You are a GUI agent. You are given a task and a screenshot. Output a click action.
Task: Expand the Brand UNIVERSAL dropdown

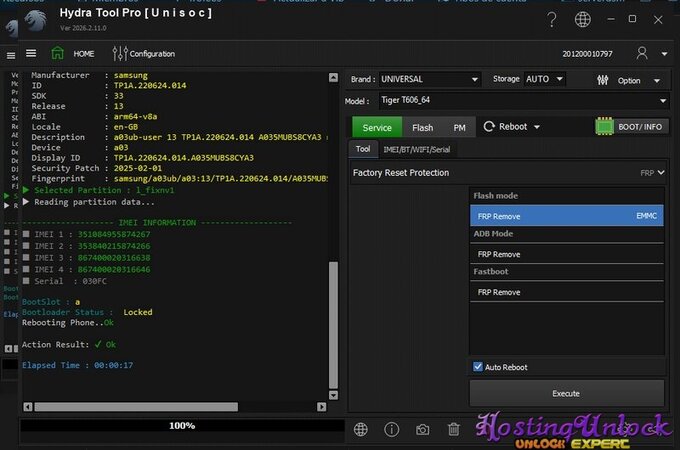coord(430,79)
